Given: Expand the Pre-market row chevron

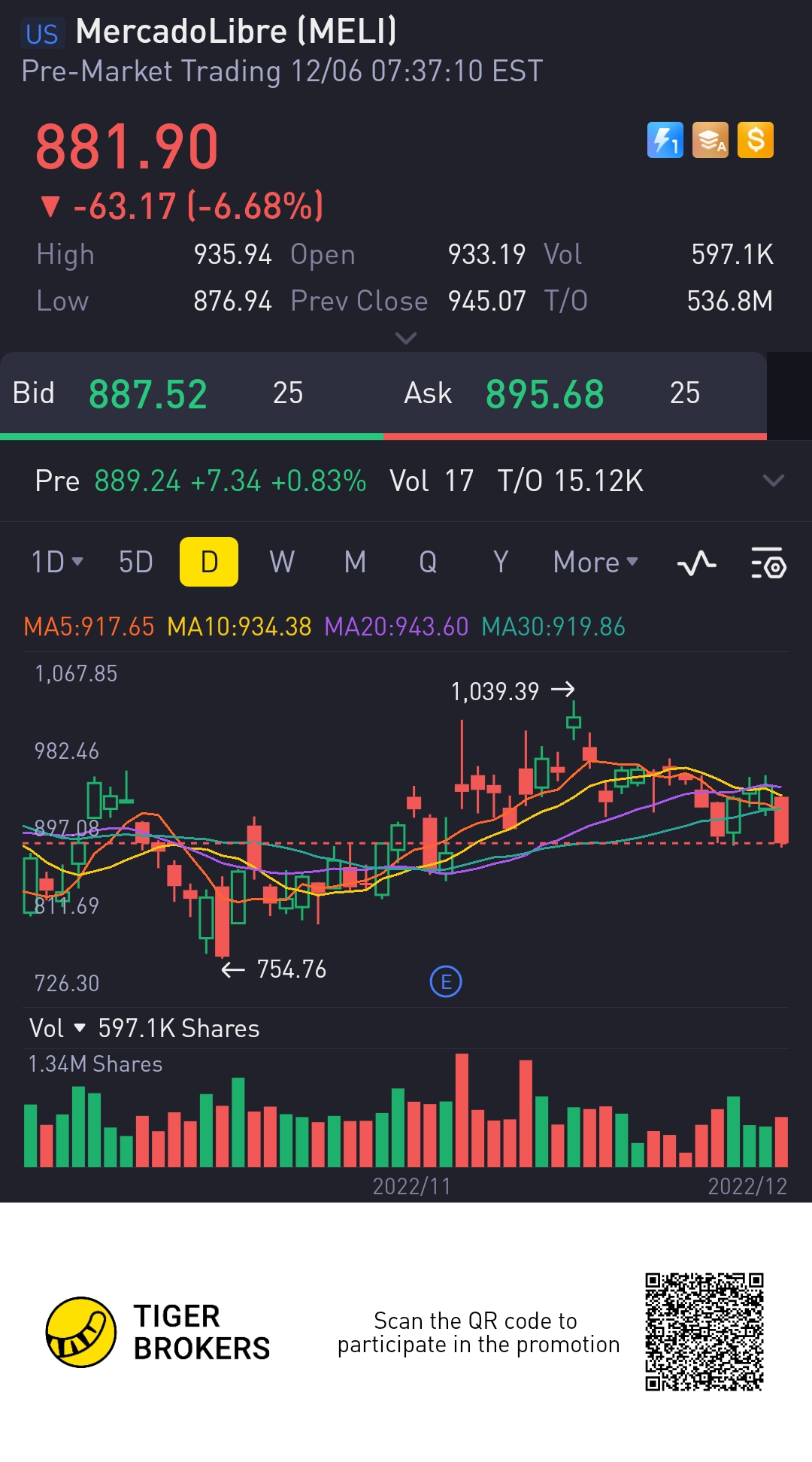Looking at the screenshot, I should [x=774, y=481].
